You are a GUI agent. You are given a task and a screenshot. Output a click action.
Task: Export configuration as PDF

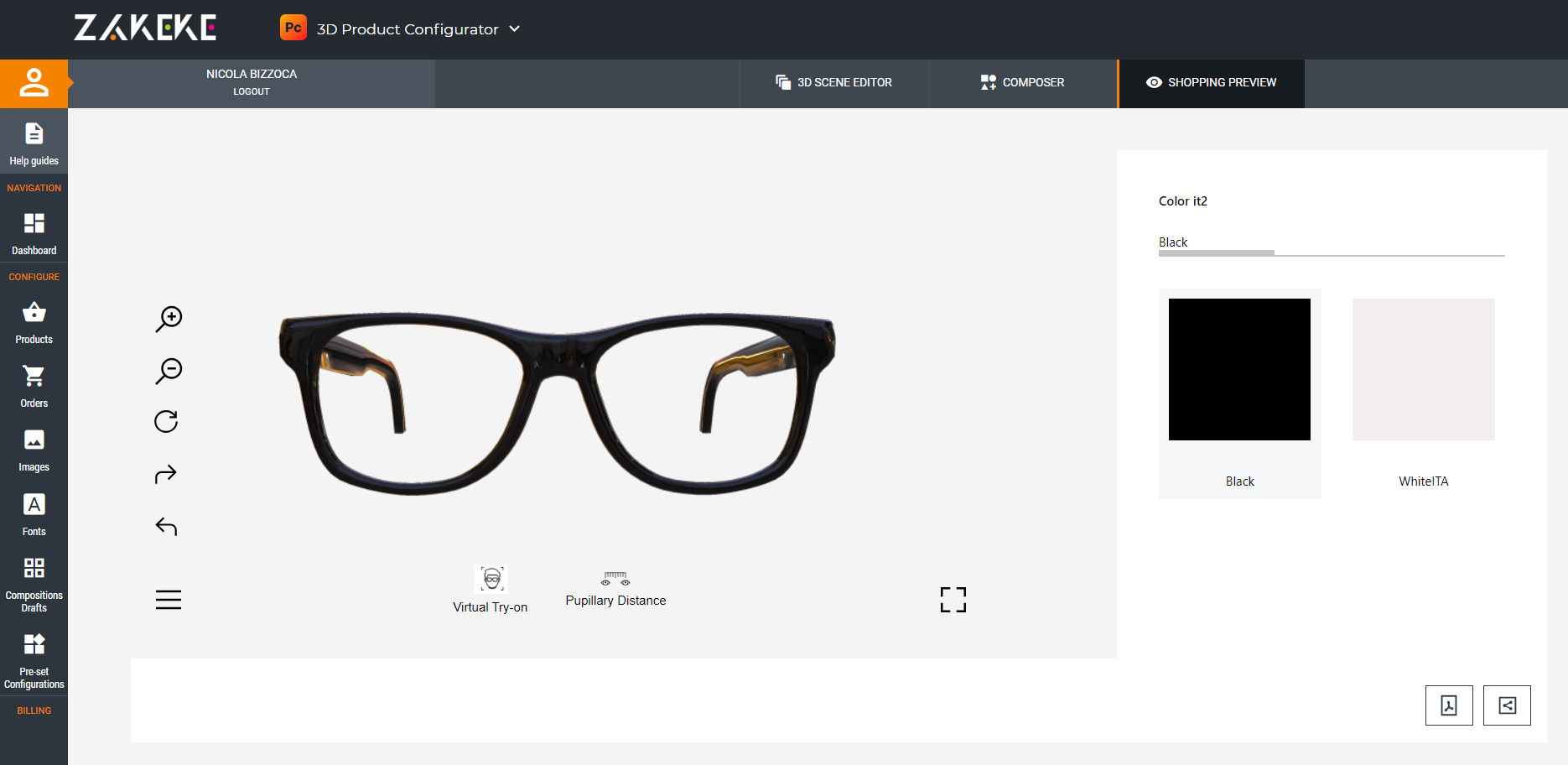pyautogui.click(x=1449, y=705)
